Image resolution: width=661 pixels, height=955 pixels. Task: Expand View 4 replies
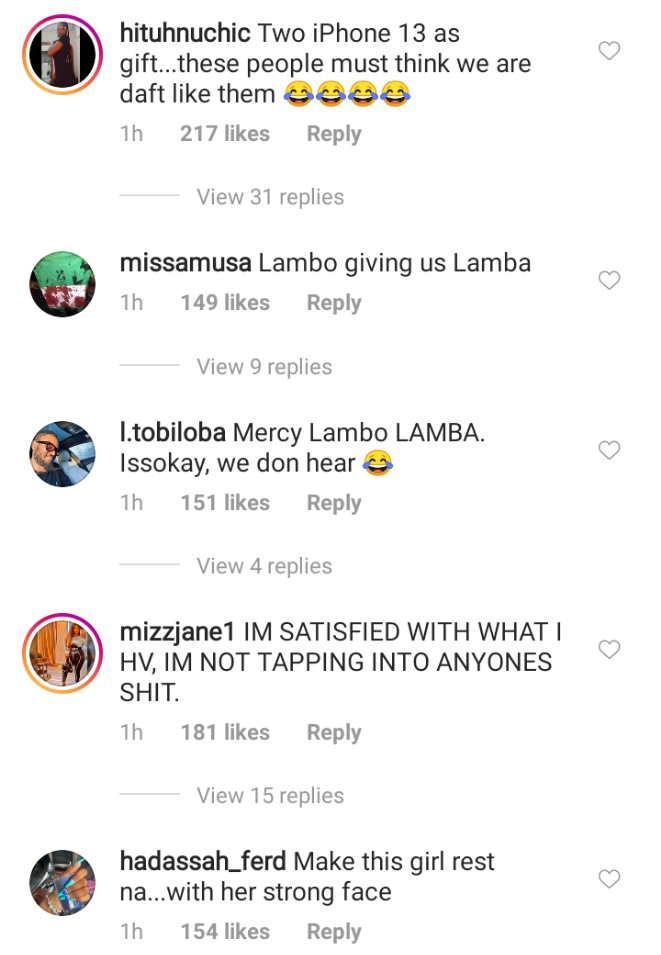pyautogui.click(x=264, y=566)
